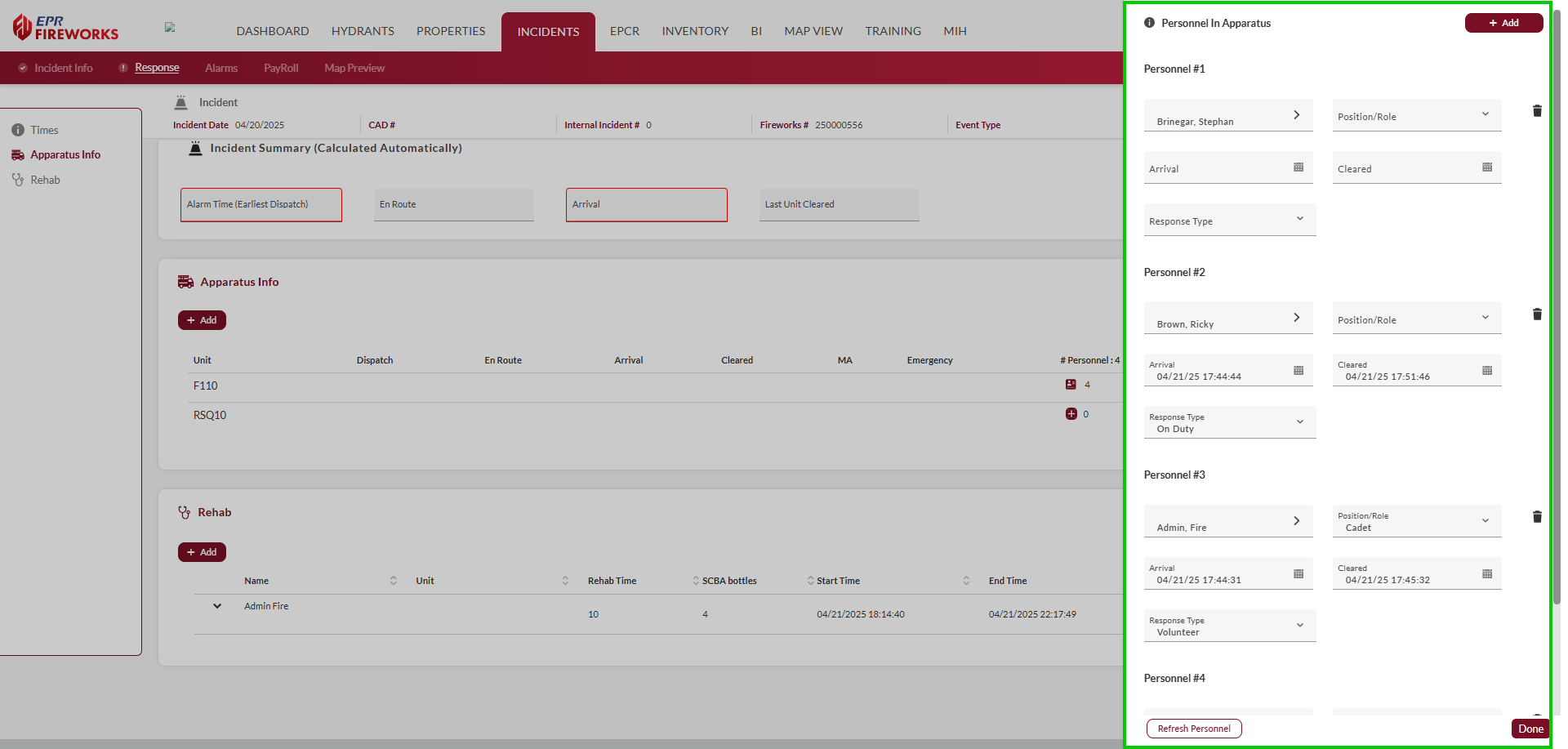This screenshot has width=1568, height=749.
Task: Delete Personnel #2 with trash icon
Action: (x=1536, y=314)
